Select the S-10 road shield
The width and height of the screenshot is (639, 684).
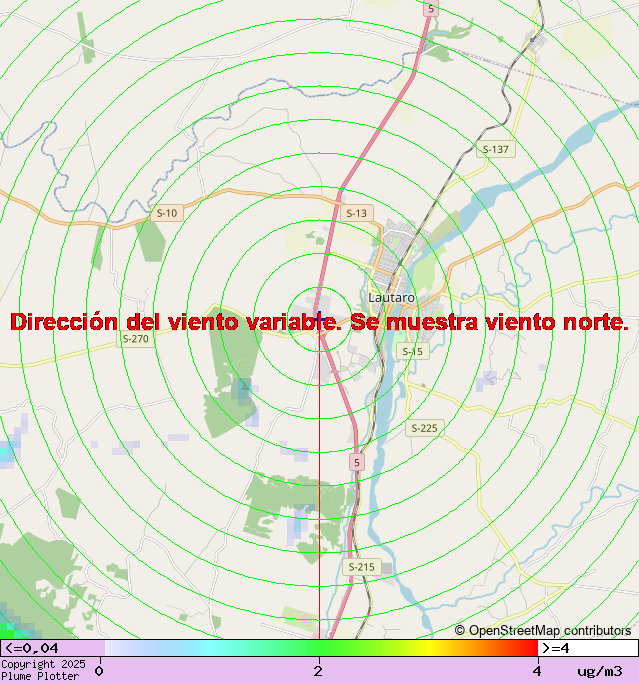(x=167, y=213)
